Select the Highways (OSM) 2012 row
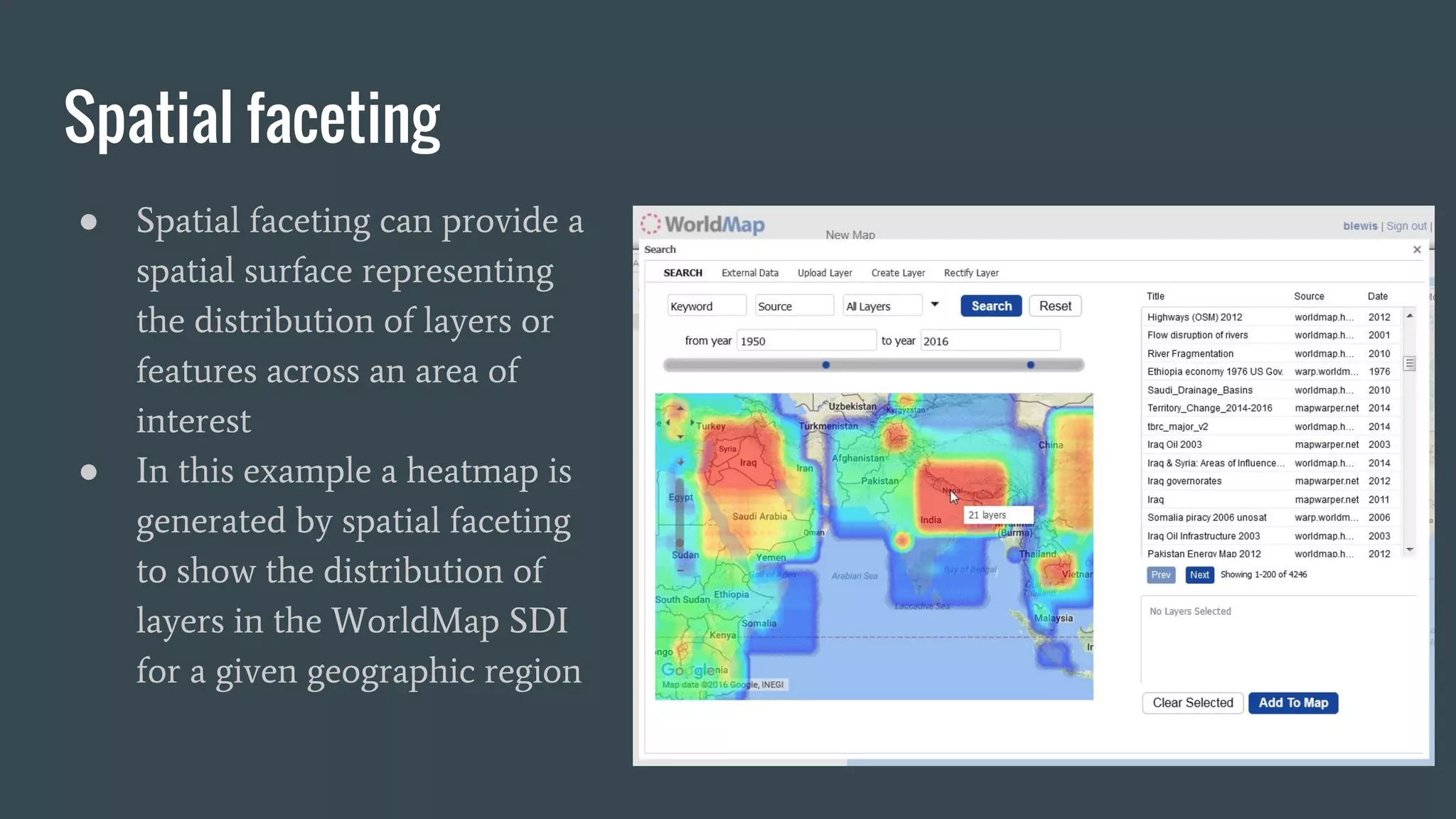 (x=1271, y=317)
